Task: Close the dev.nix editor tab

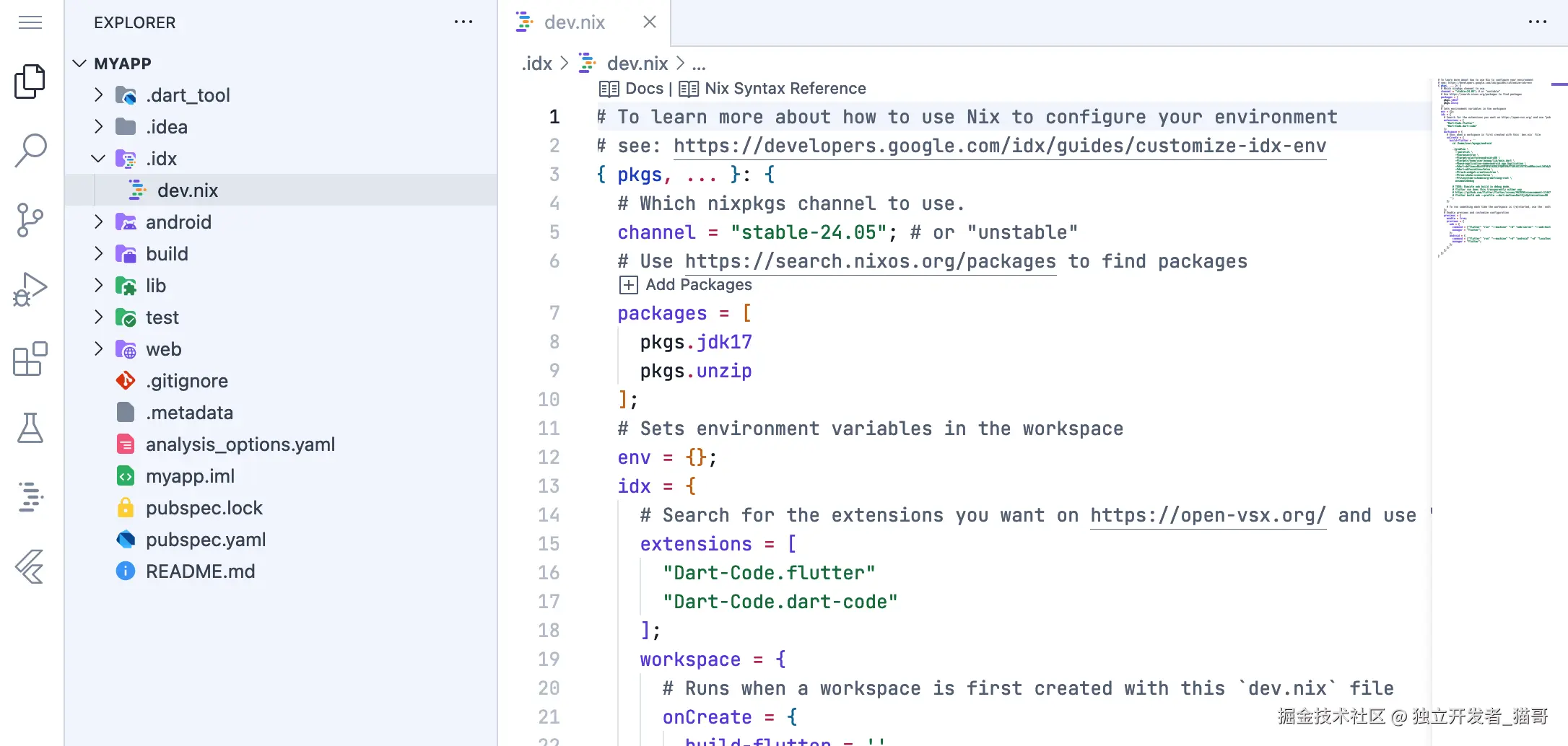Action: click(650, 22)
